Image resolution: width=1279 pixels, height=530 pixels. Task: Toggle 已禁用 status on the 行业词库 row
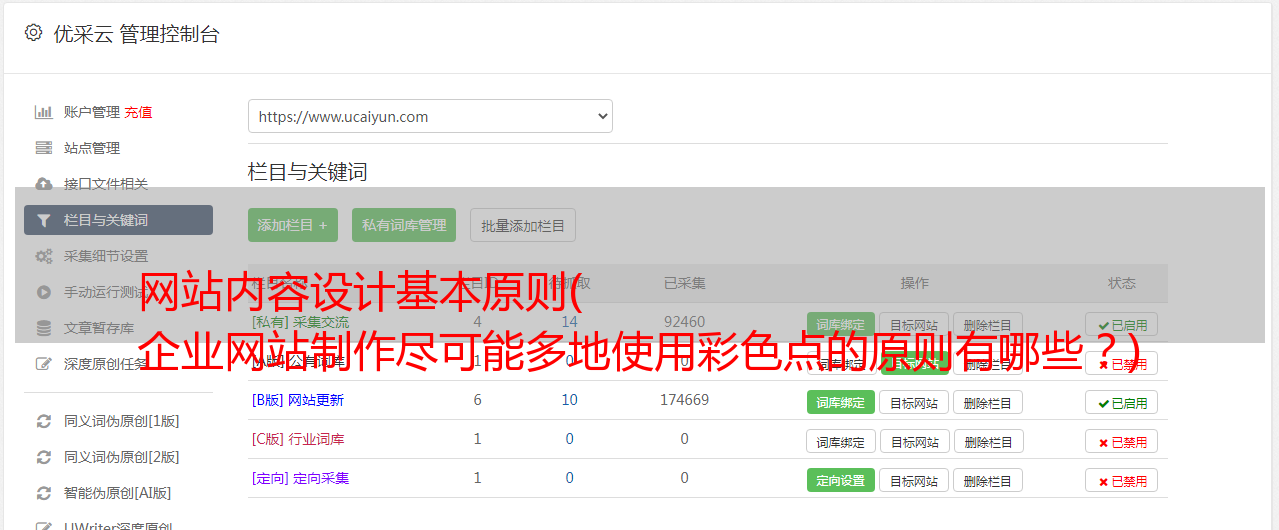[x=1122, y=441]
